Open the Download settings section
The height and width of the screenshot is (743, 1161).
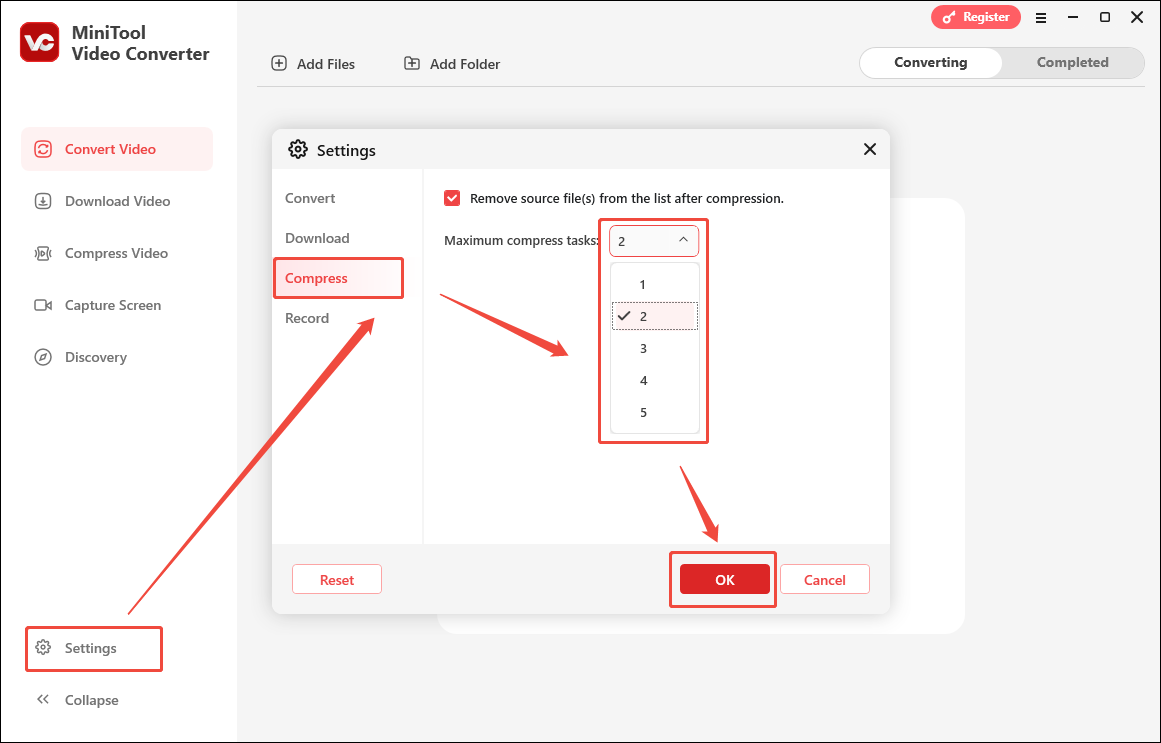[x=317, y=238]
